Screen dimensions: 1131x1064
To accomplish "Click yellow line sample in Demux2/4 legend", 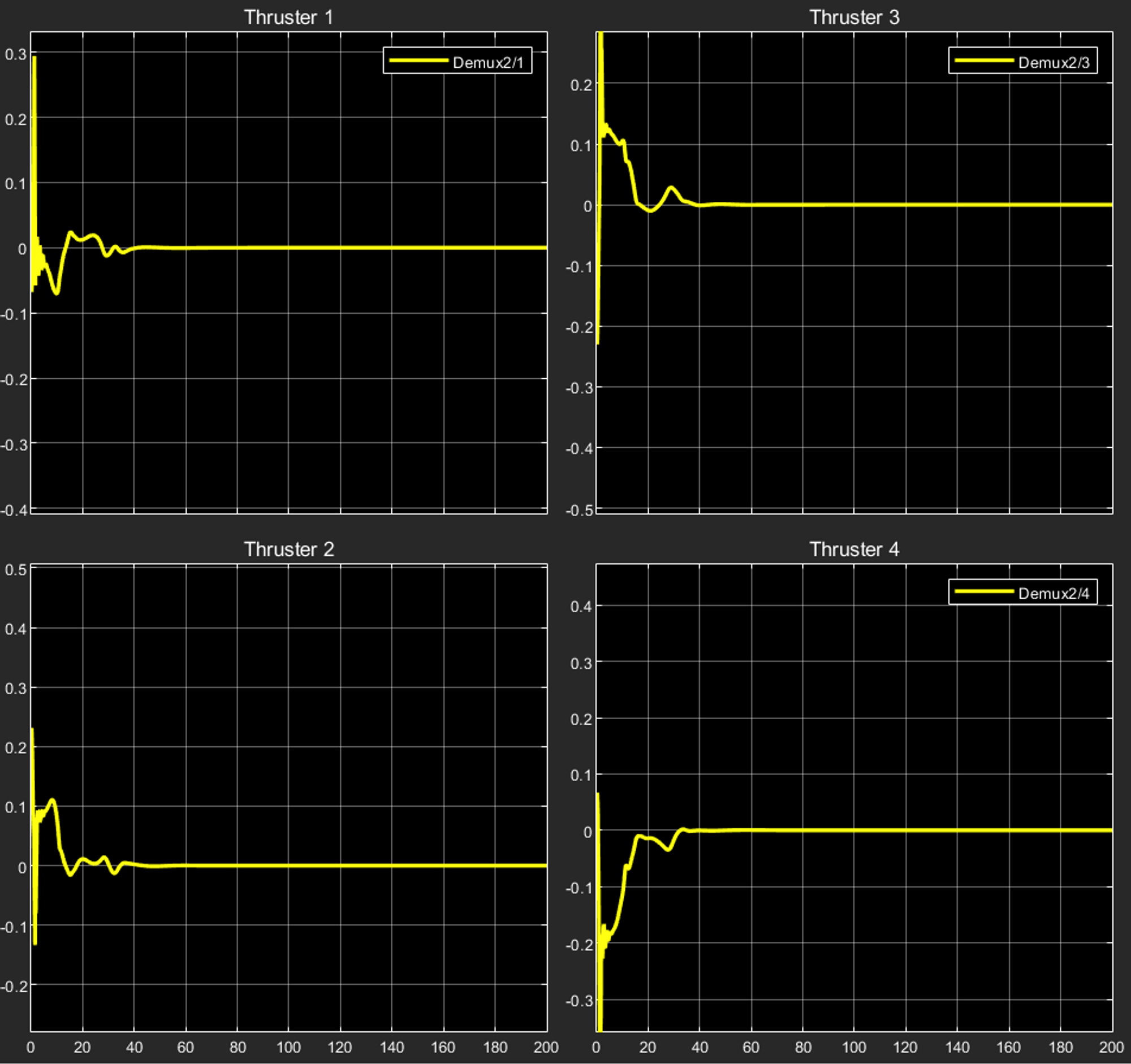I will pos(983,591).
